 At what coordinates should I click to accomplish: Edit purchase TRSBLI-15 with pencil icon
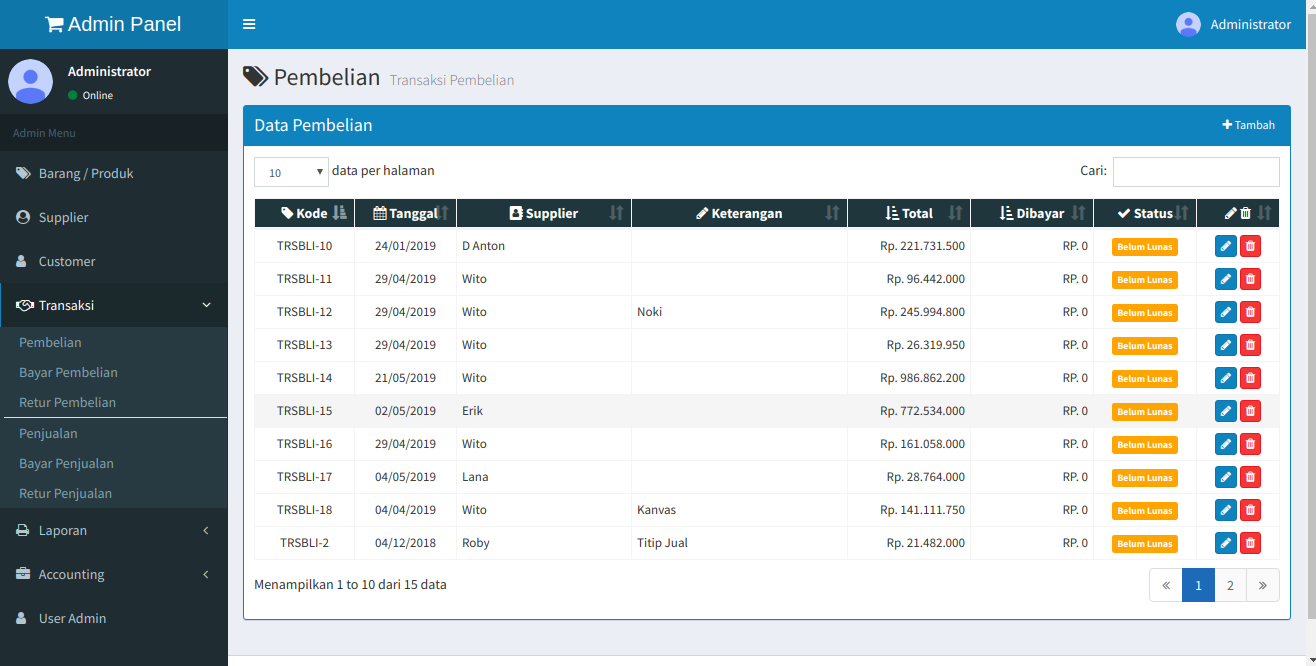click(x=1226, y=411)
